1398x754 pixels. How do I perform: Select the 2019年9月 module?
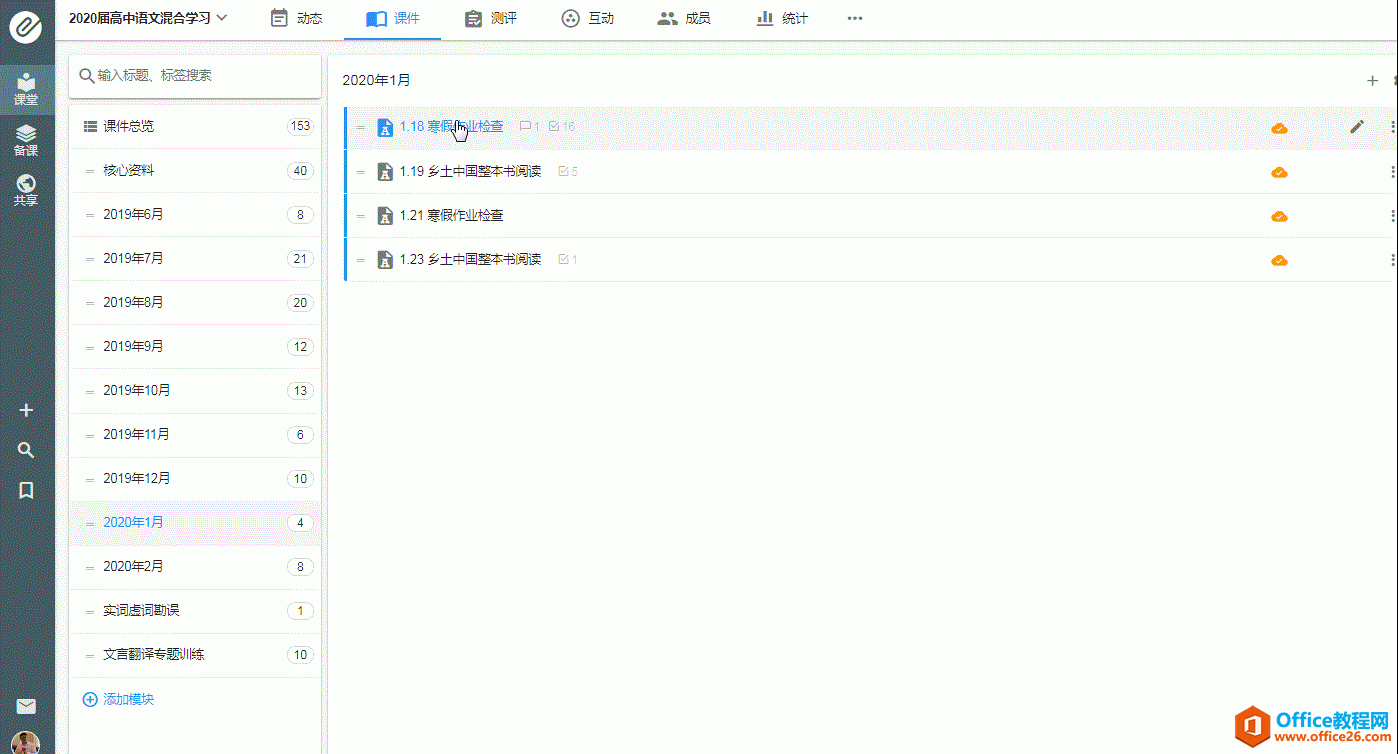point(133,347)
